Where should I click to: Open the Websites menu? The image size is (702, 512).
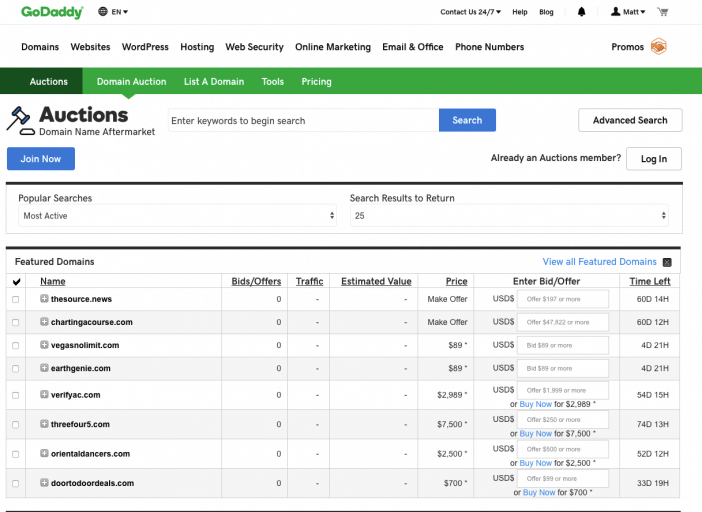click(x=90, y=47)
